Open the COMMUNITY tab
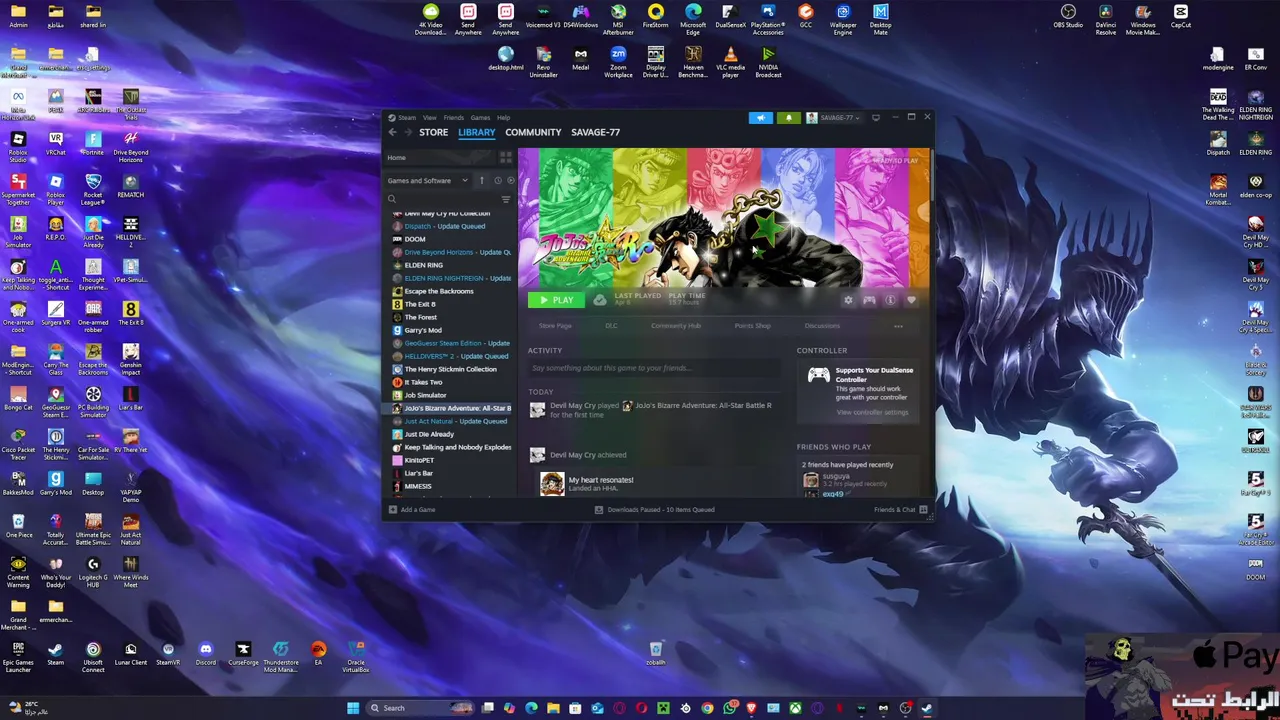The width and height of the screenshot is (1280, 720). (x=533, y=132)
